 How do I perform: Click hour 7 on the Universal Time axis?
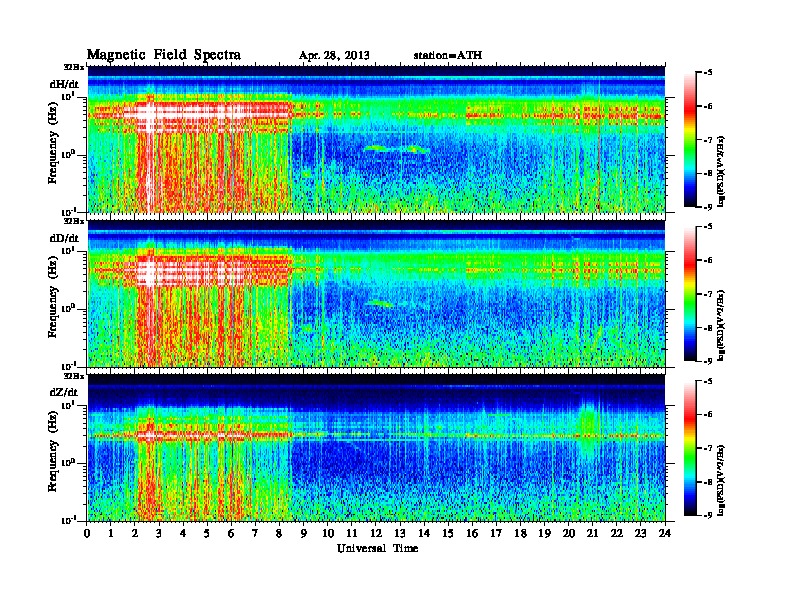pyautogui.click(x=256, y=533)
